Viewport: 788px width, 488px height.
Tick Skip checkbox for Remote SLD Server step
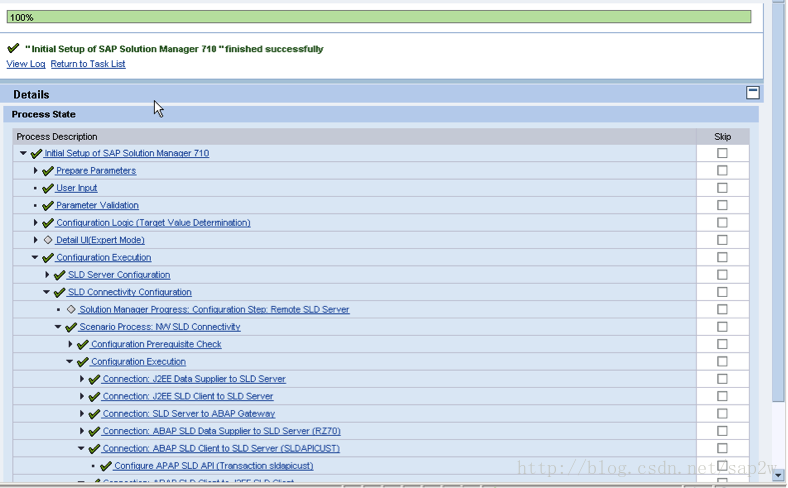tap(722, 309)
